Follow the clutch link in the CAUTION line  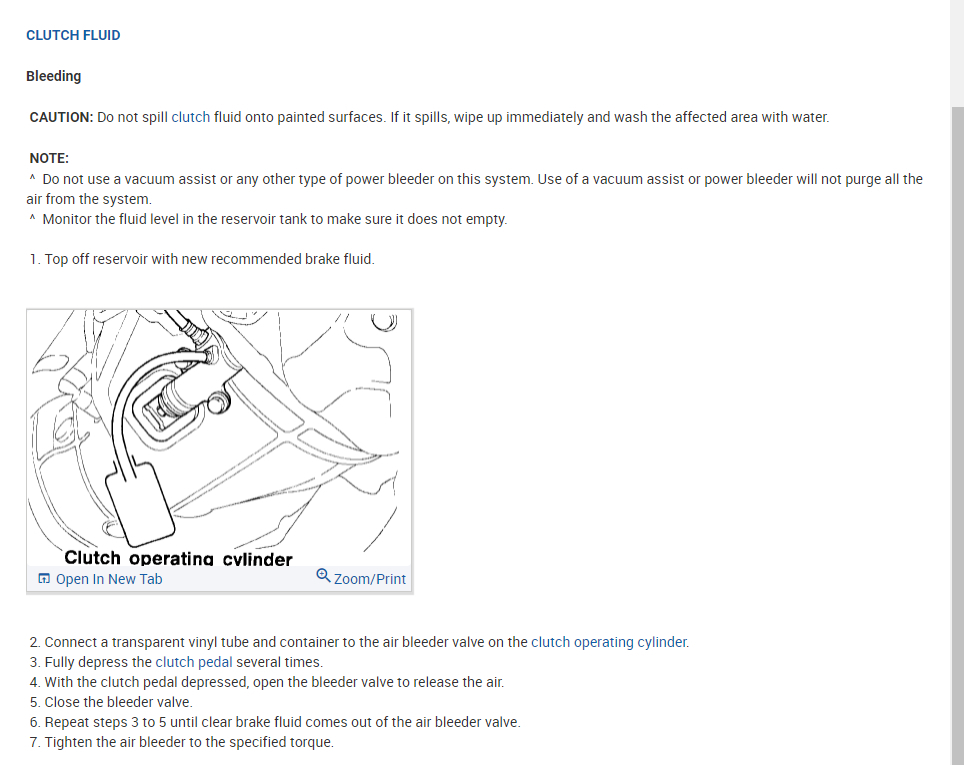pyautogui.click(x=191, y=117)
